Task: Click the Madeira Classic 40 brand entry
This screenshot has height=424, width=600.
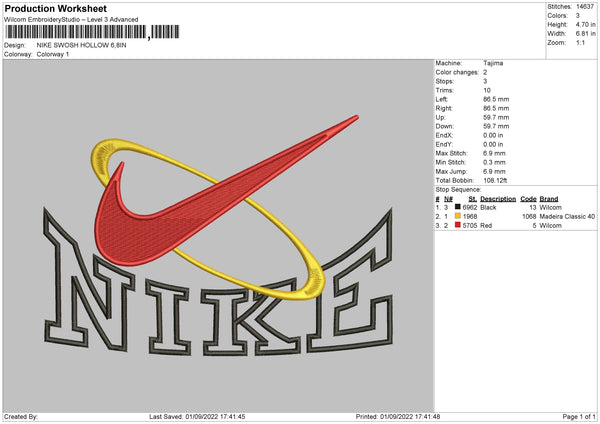Action: pos(567,217)
